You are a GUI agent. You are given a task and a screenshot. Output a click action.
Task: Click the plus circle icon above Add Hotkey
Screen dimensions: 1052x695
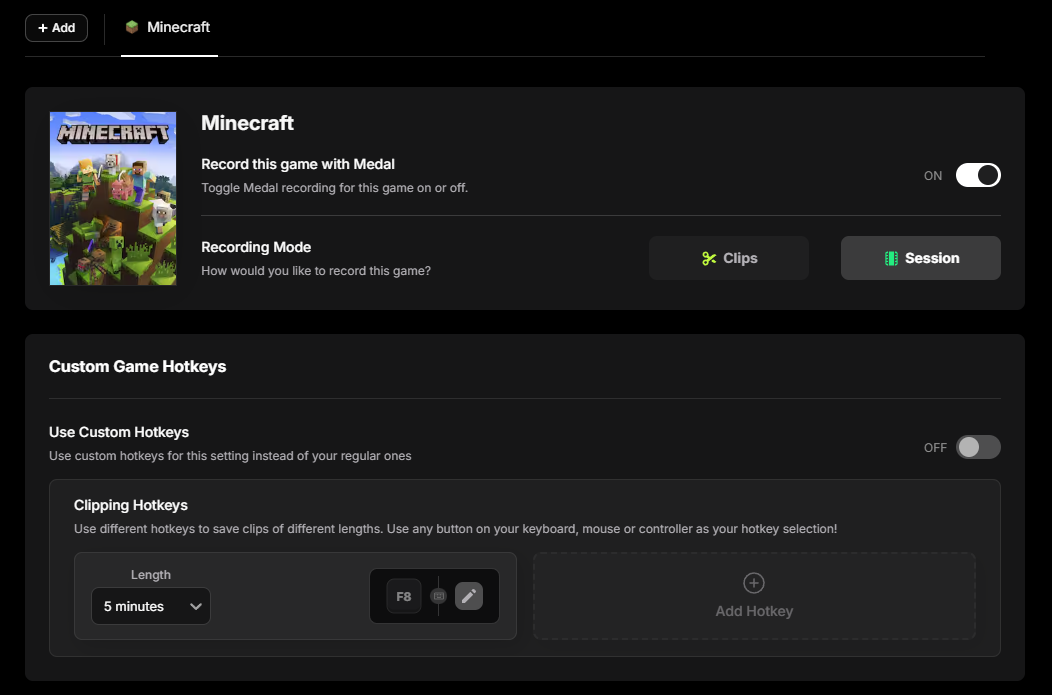click(x=754, y=583)
